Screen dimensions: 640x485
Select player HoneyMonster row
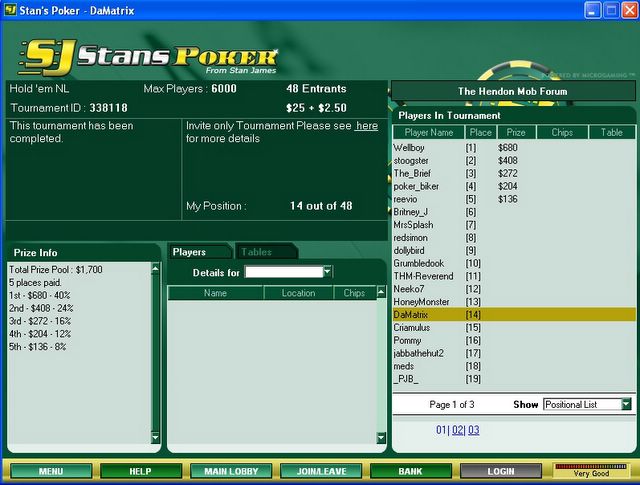point(514,302)
